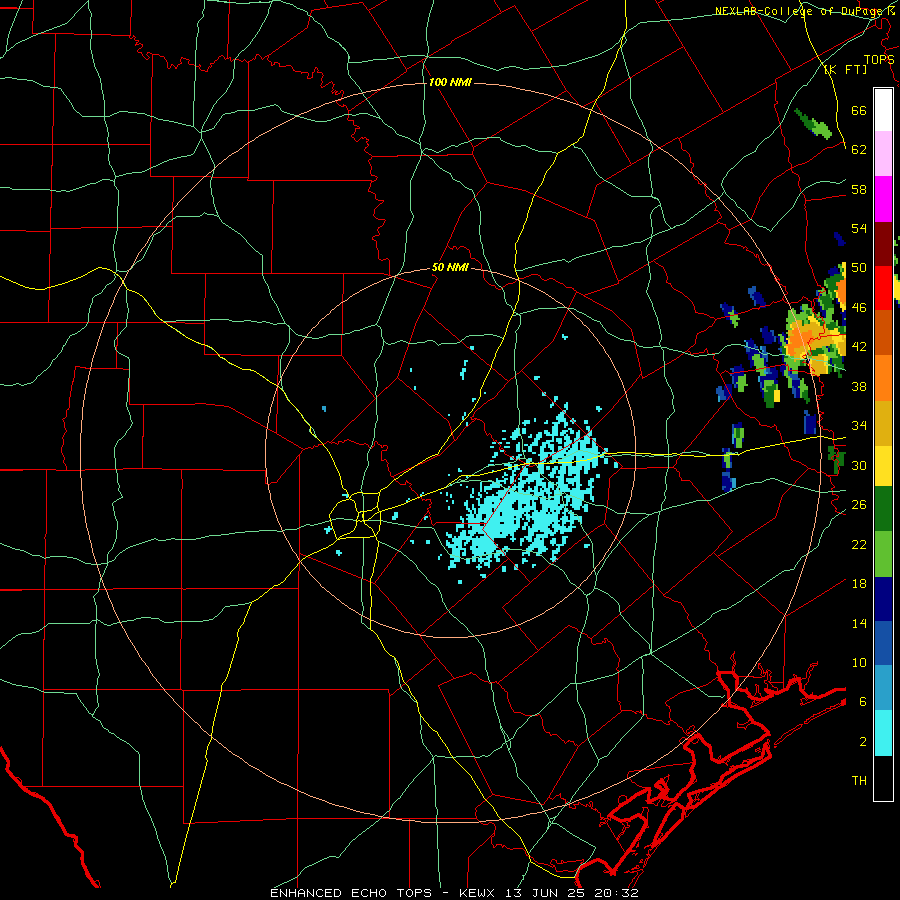Click the '30' legend value
900x900 pixels.
coord(859,465)
